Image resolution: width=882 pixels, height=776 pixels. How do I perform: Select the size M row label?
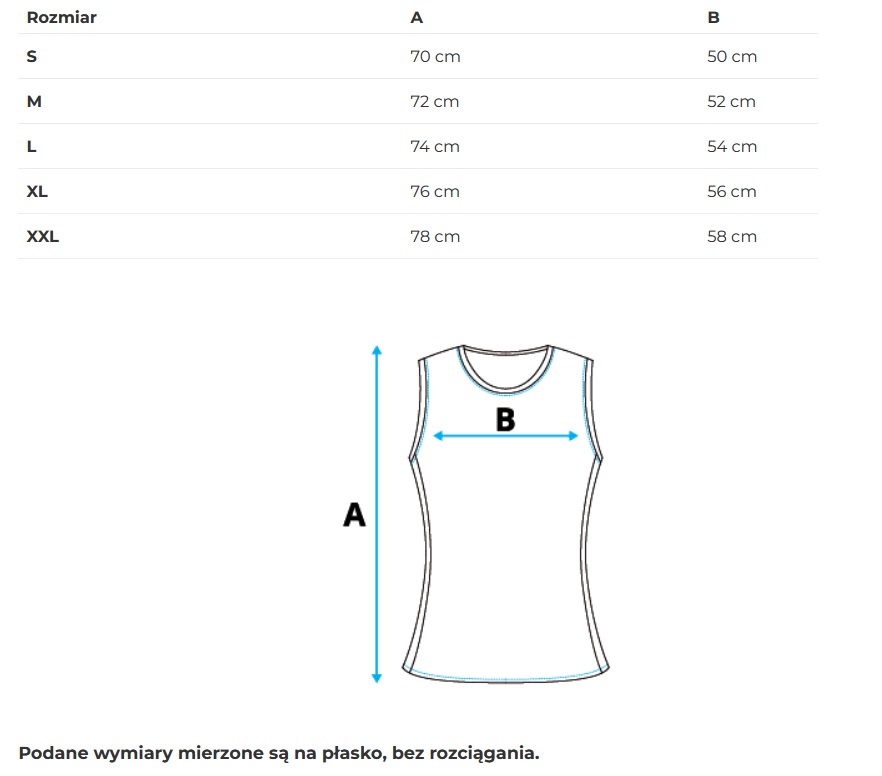click(x=34, y=102)
